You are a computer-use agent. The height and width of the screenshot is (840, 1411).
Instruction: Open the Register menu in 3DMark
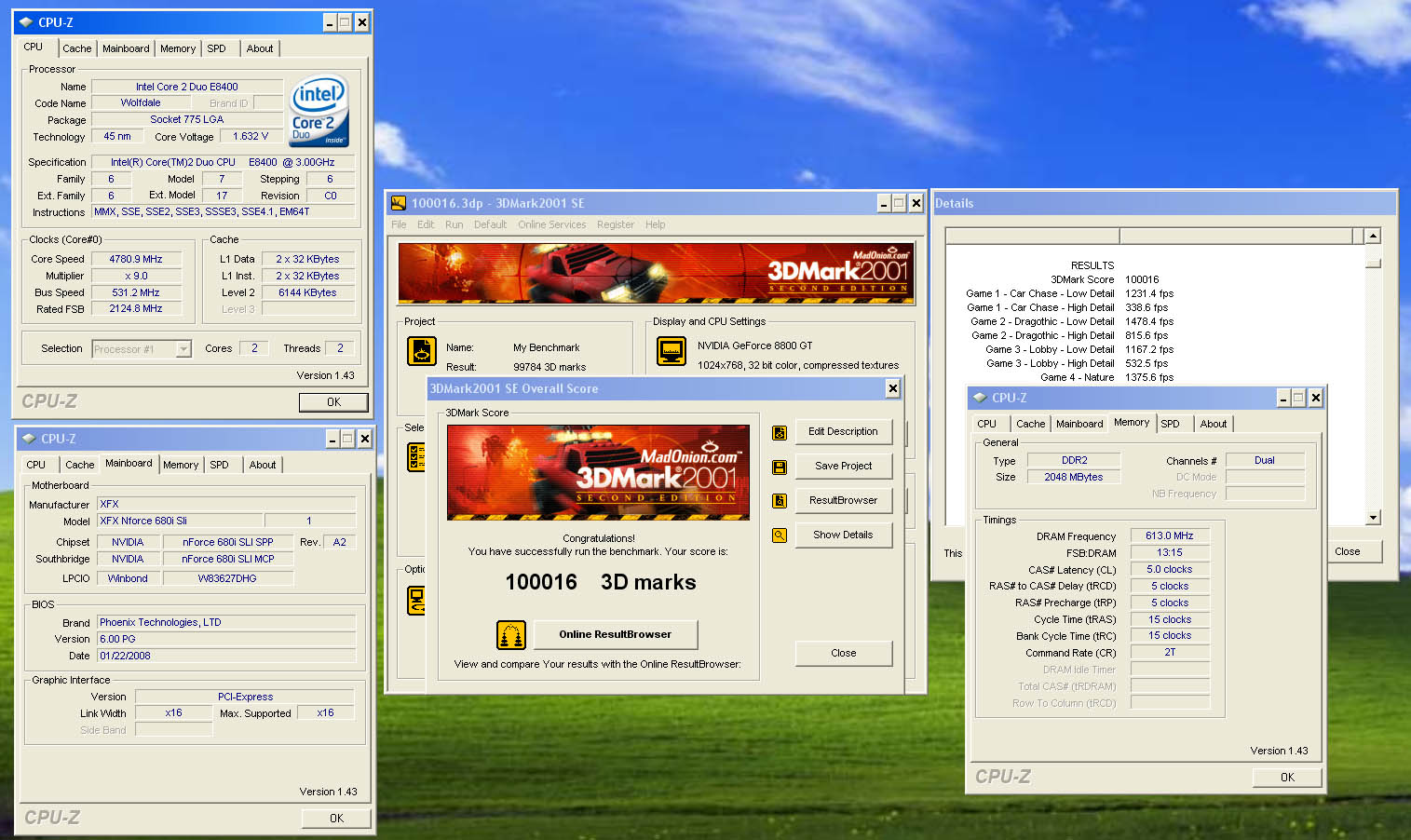[616, 224]
